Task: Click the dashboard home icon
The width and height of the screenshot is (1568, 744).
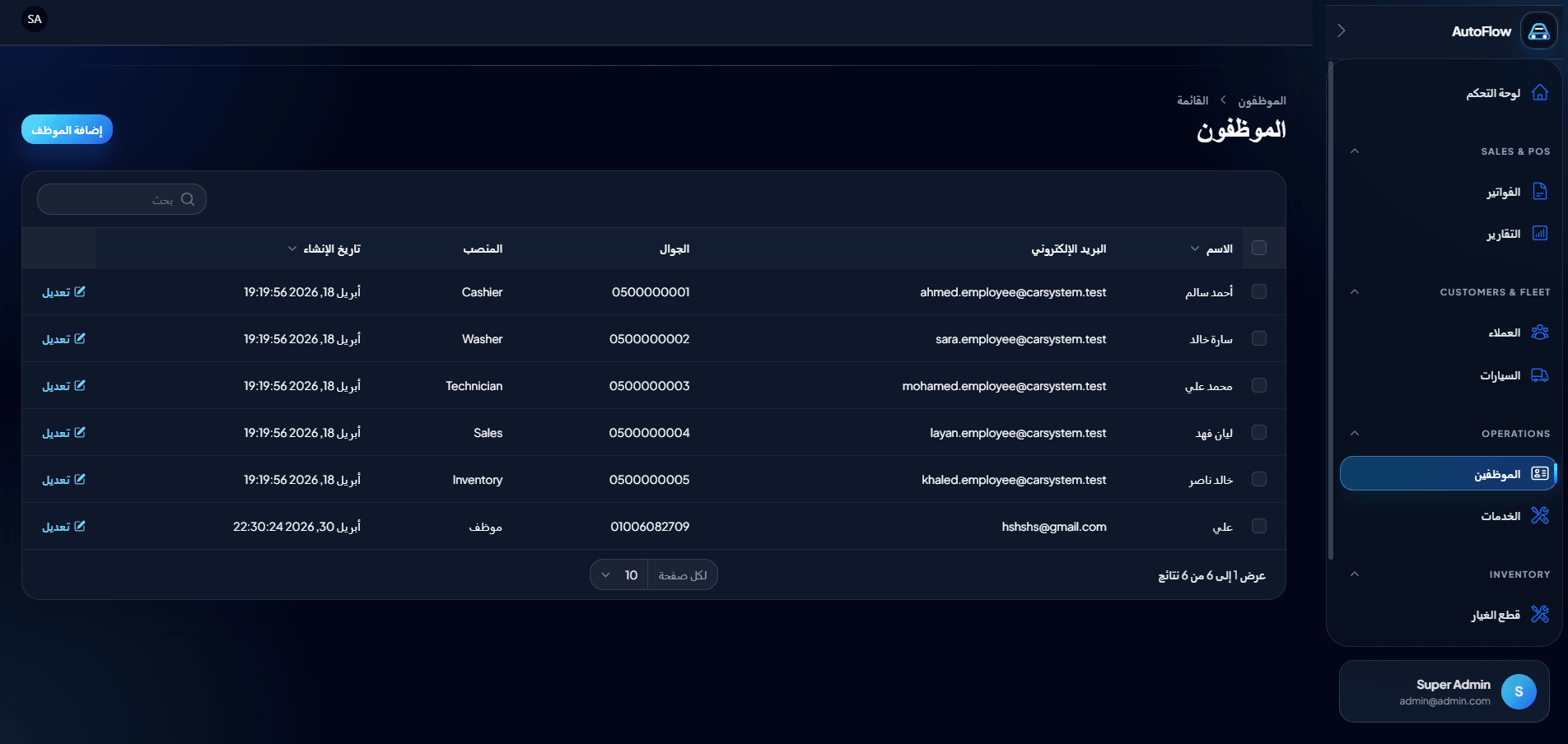Action: point(1540,93)
